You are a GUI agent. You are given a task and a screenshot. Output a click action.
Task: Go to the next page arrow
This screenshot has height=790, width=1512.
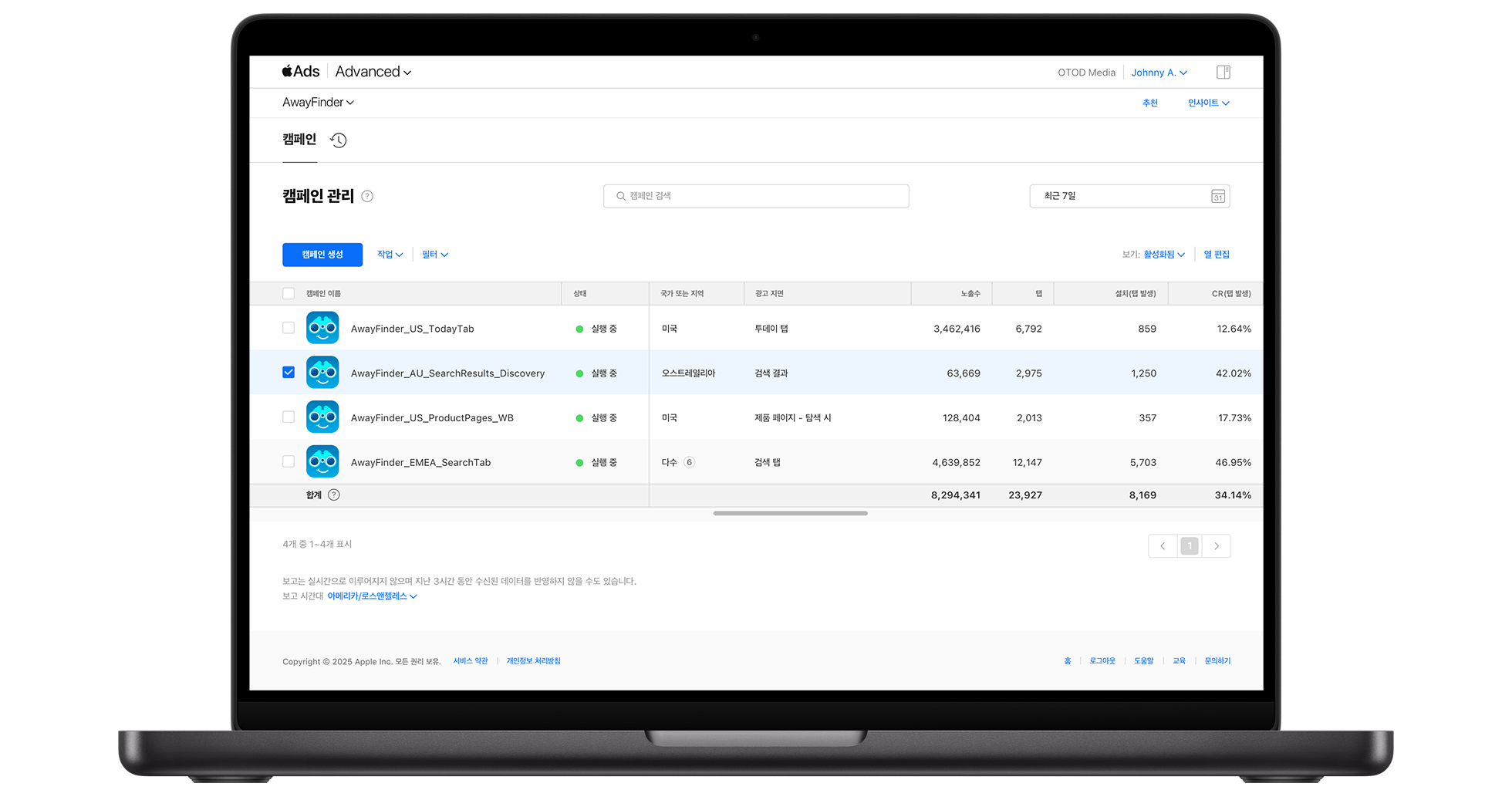pos(1217,546)
